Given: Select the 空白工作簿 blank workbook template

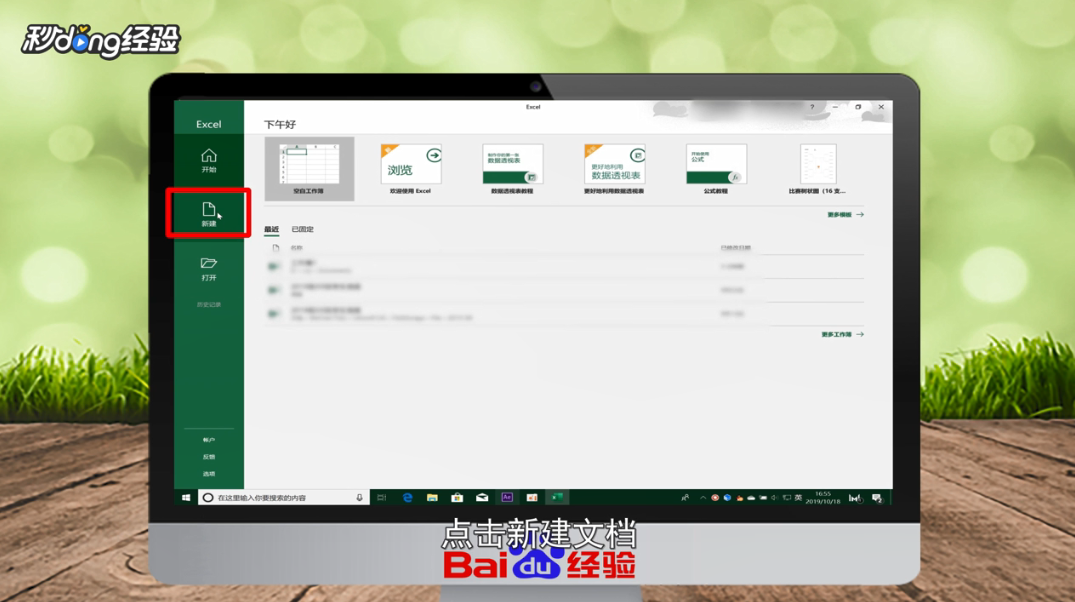Looking at the screenshot, I should (x=309, y=169).
